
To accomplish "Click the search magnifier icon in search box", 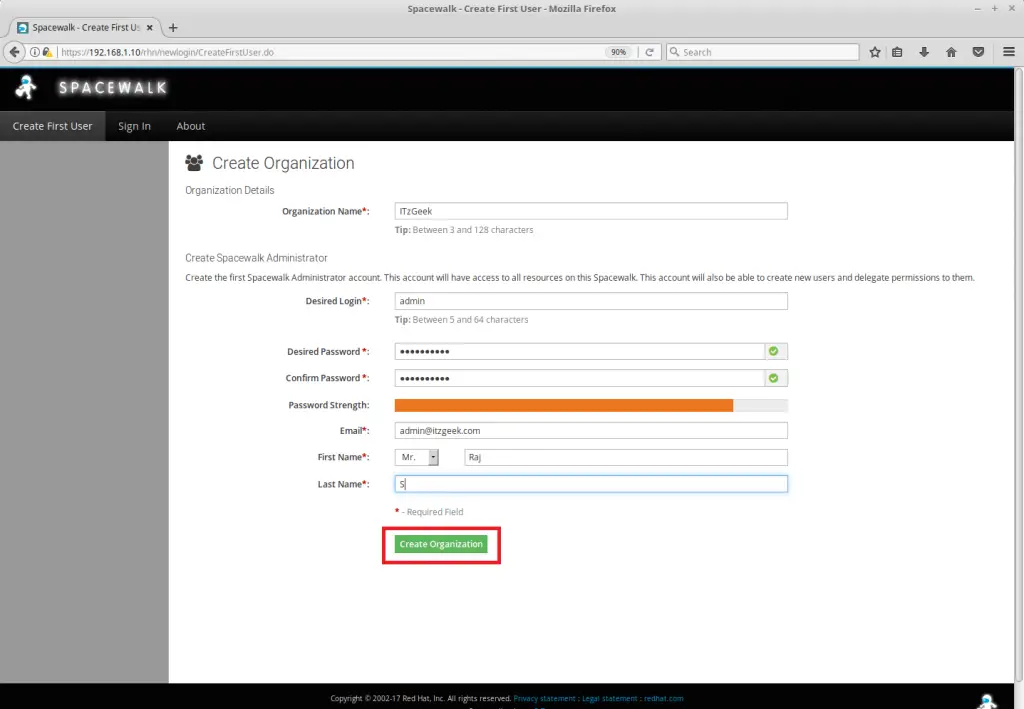I will tap(675, 52).
